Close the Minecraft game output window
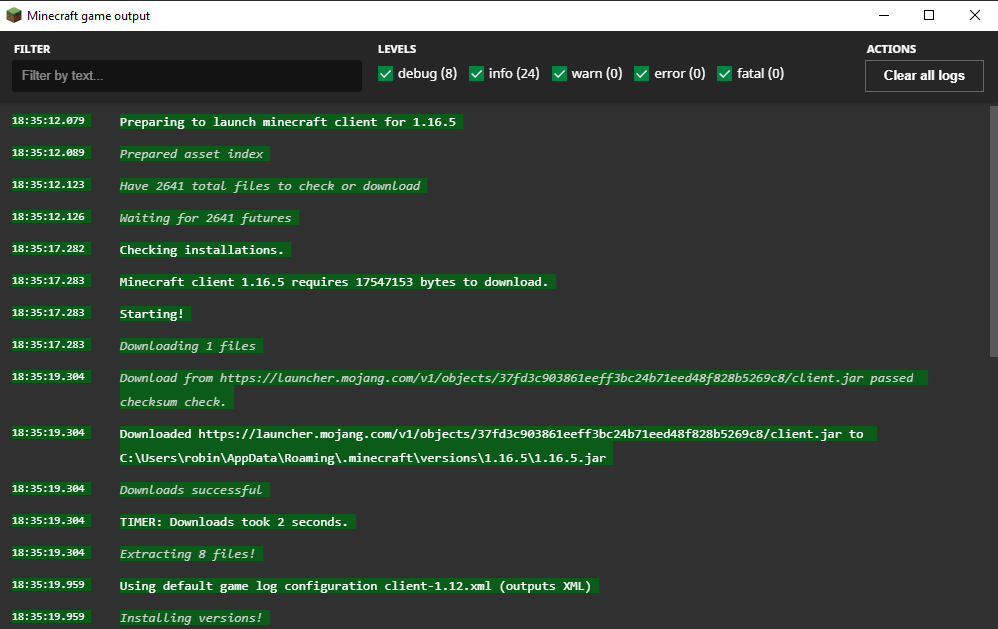The width and height of the screenshot is (998, 629). point(974,15)
